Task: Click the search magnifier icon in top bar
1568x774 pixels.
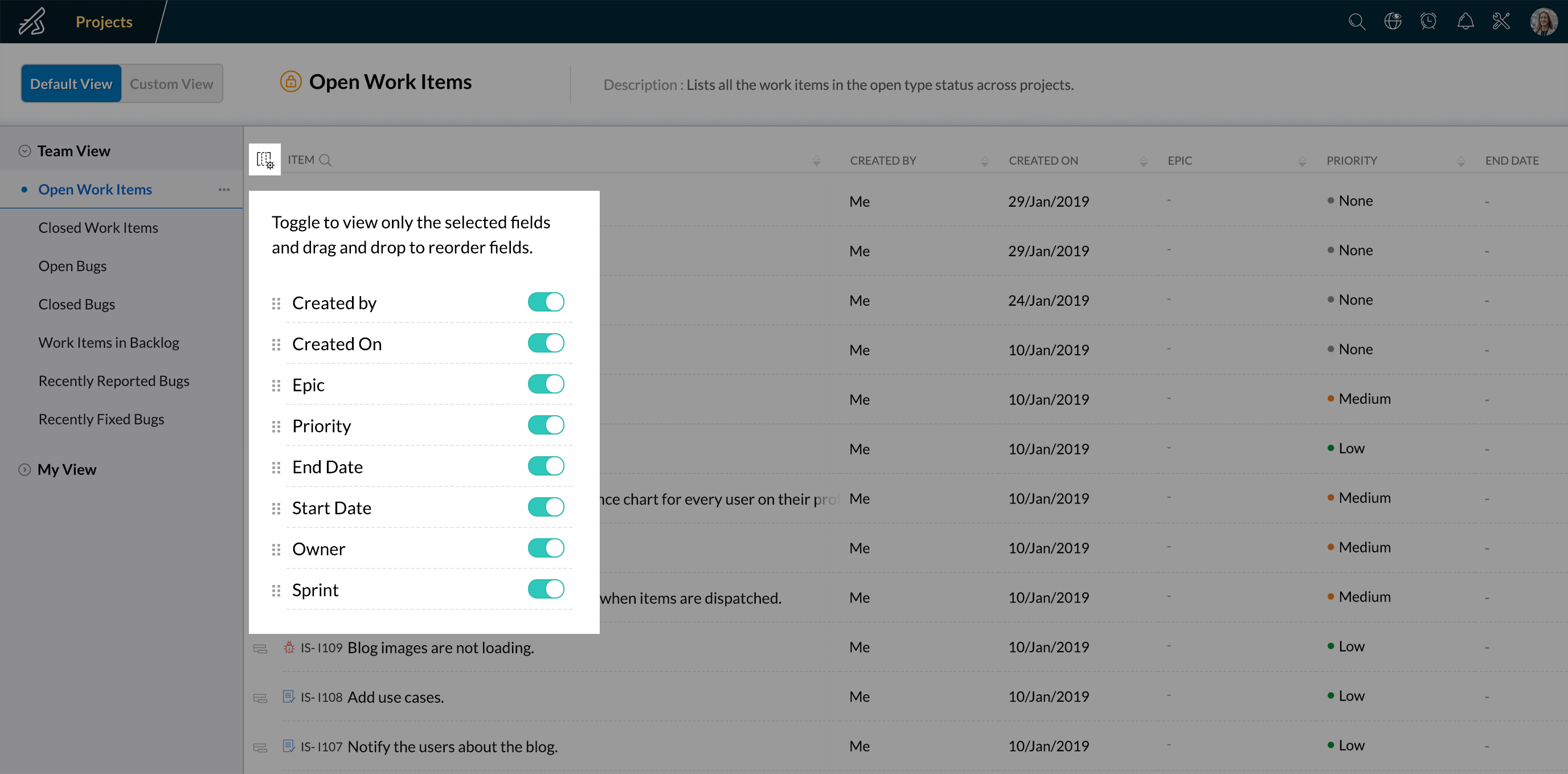Action: pos(1356,22)
